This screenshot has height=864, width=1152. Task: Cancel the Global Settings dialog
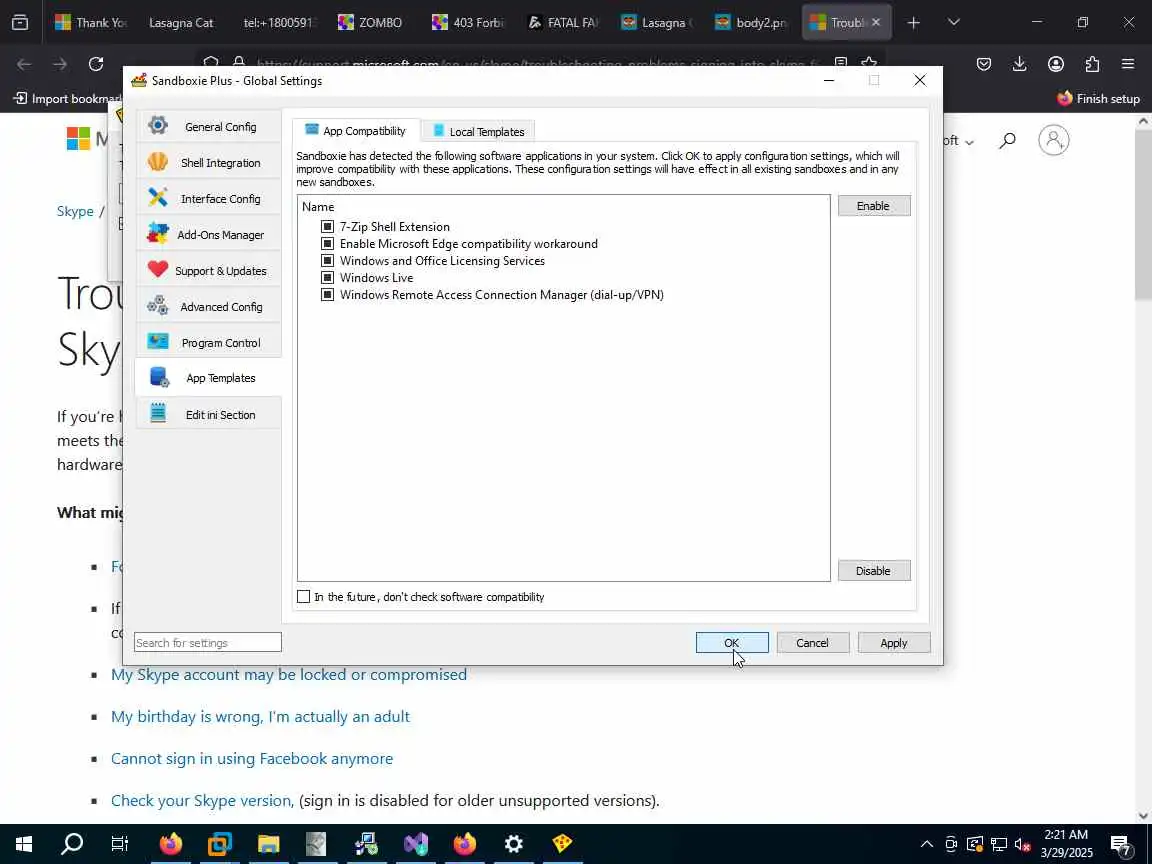pos(813,643)
